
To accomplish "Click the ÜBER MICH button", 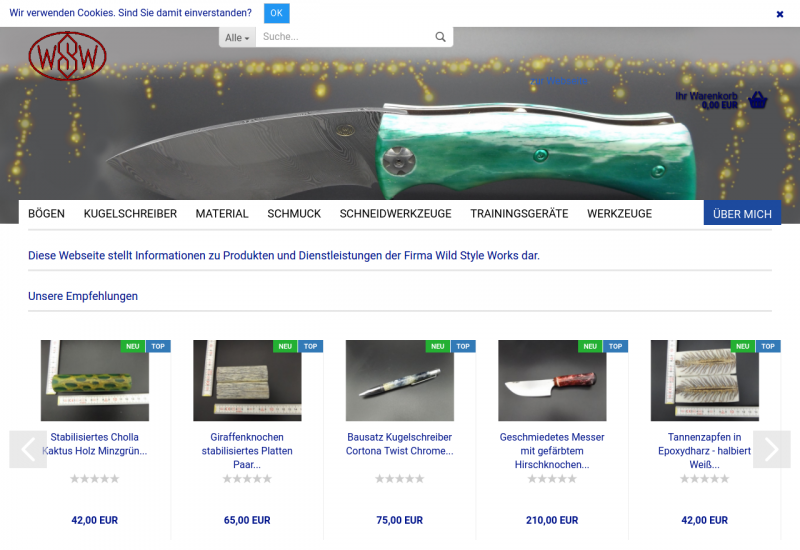I will point(742,214).
